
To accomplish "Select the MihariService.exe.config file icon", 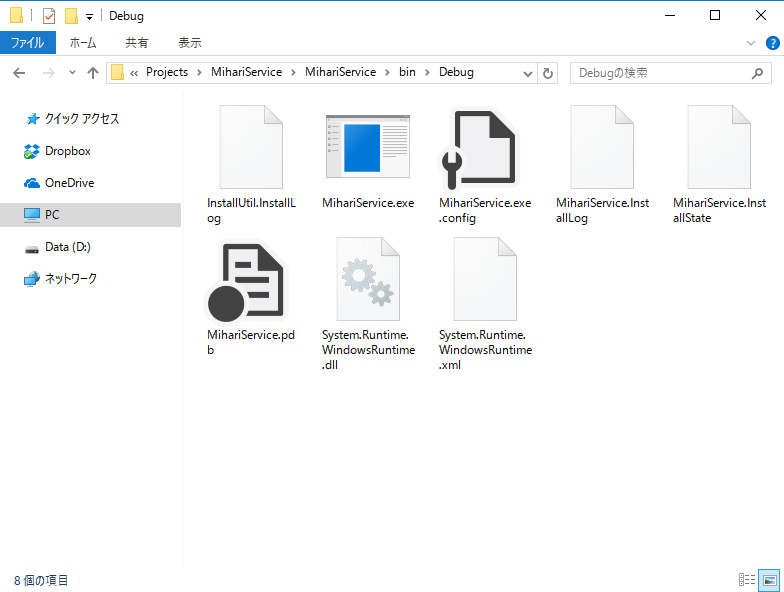I will 478,150.
